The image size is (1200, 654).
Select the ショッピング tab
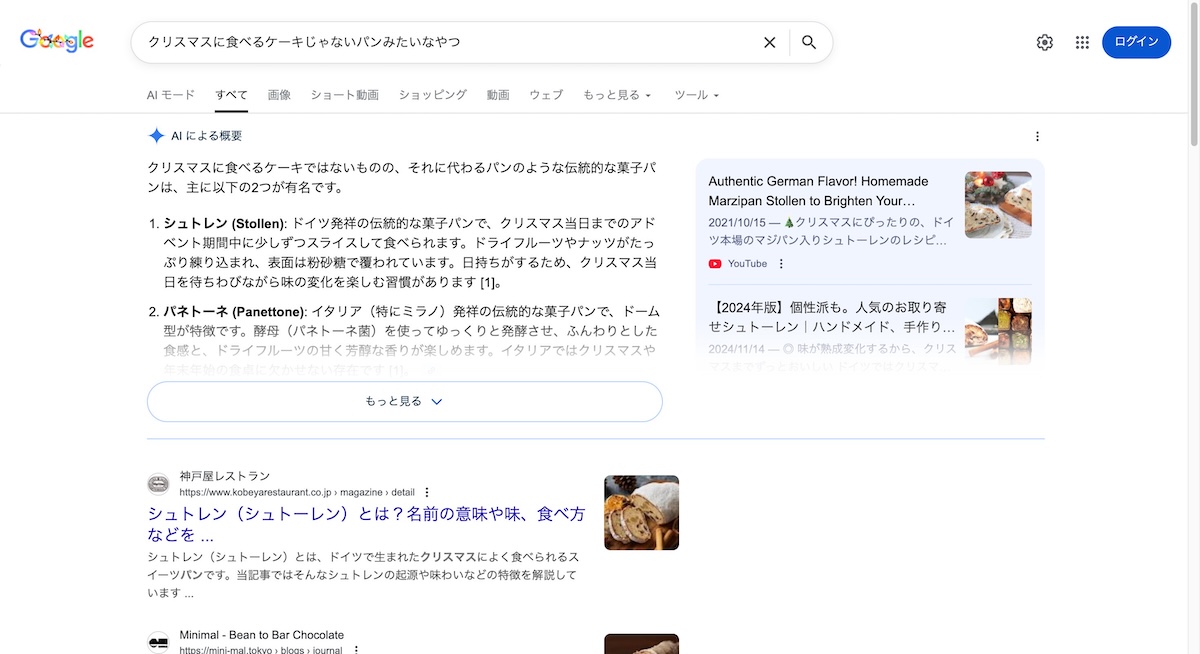(x=432, y=95)
